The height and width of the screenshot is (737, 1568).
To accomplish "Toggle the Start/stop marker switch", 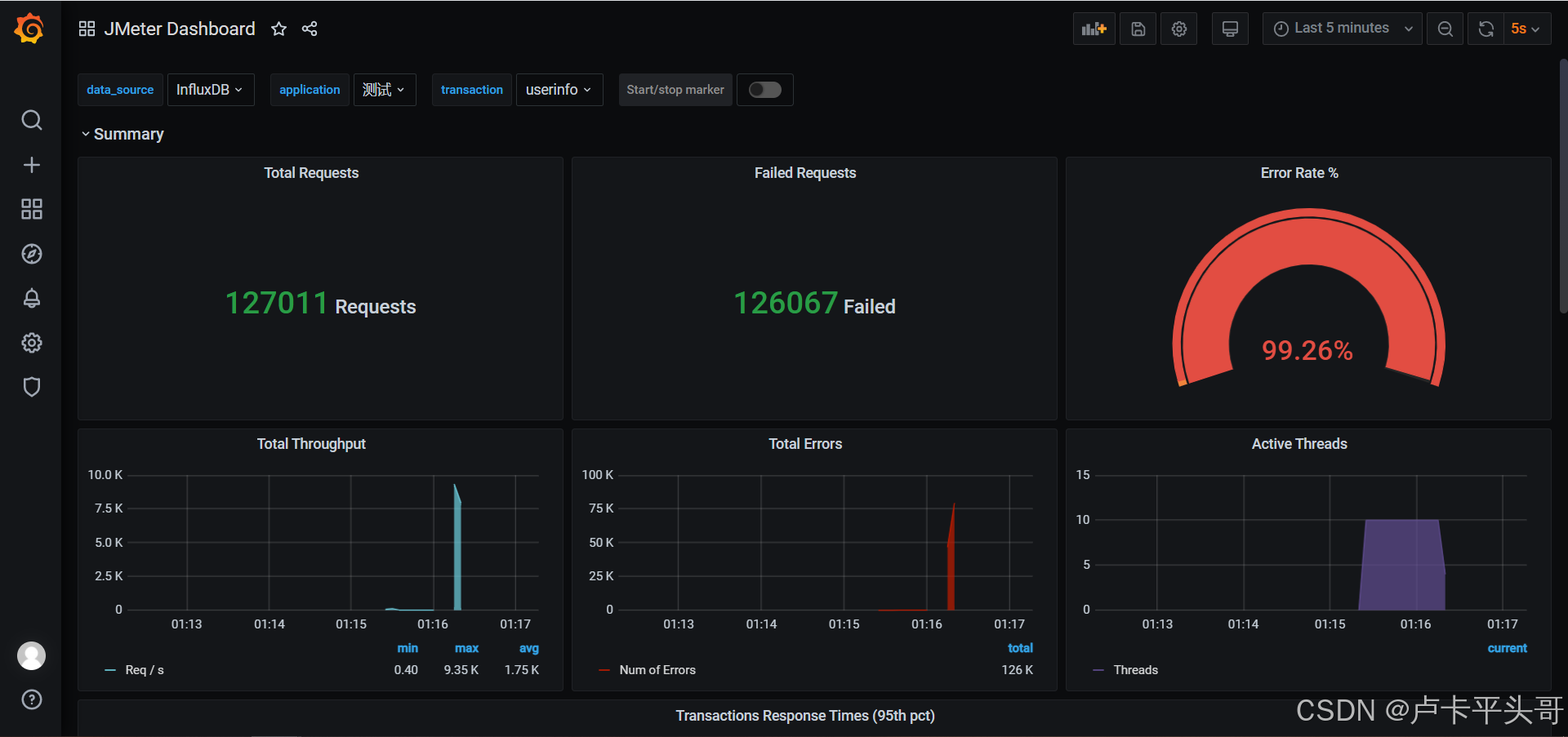I will tap(765, 90).
